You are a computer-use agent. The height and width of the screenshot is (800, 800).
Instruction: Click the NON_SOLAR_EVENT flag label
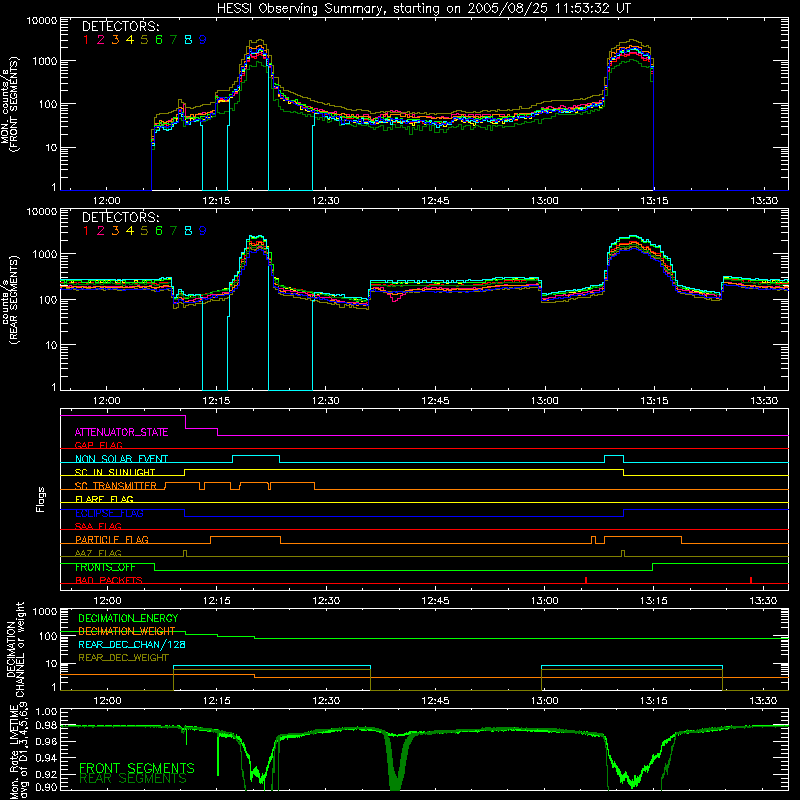pos(121,459)
